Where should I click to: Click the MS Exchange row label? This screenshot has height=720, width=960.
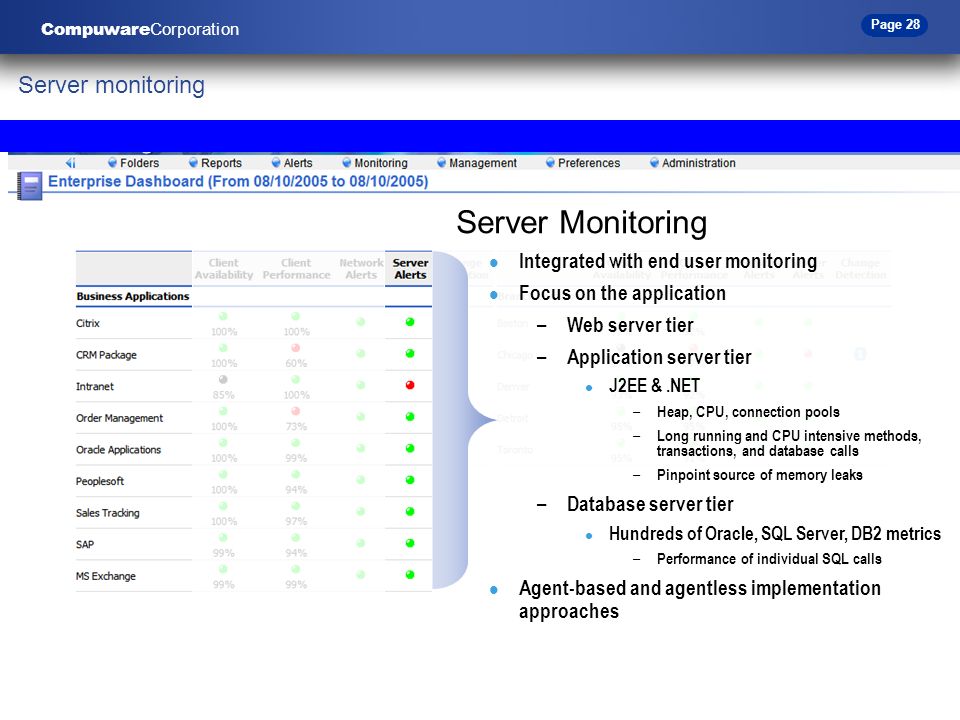(x=106, y=576)
